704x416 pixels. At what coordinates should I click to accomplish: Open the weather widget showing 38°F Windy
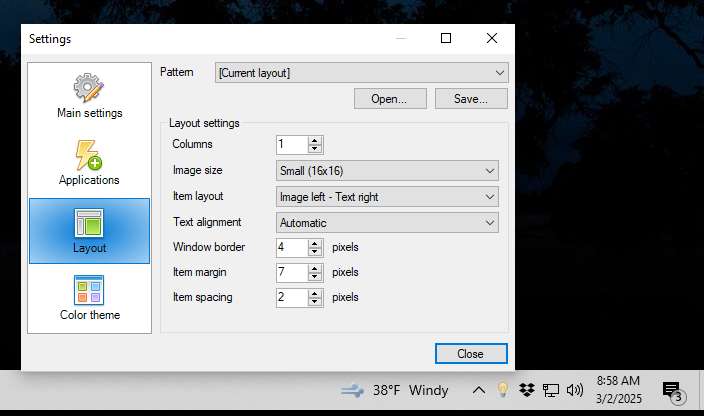click(395, 390)
